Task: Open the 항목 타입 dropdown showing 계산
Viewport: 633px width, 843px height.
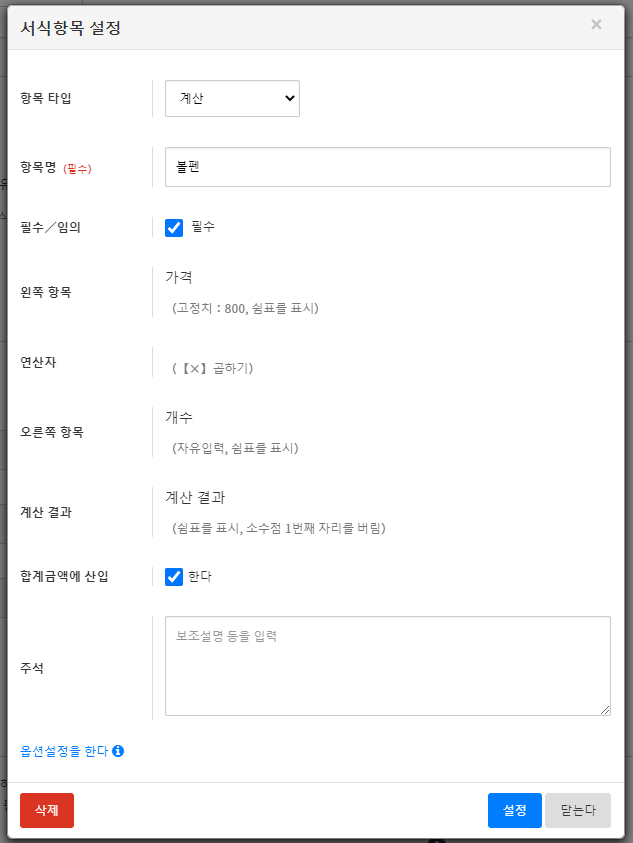Action: coord(232,98)
